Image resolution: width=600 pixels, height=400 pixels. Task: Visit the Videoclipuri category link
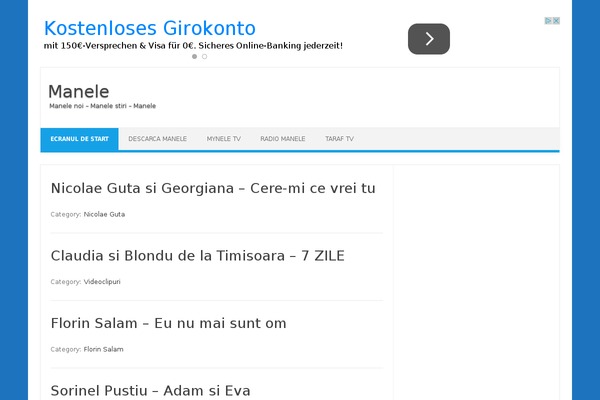[x=102, y=282]
